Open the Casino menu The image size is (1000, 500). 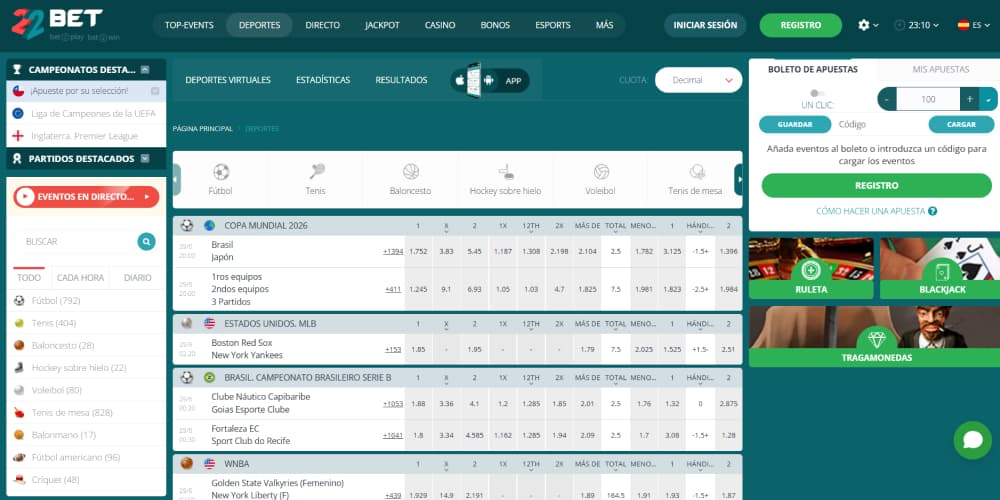pos(440,26)
